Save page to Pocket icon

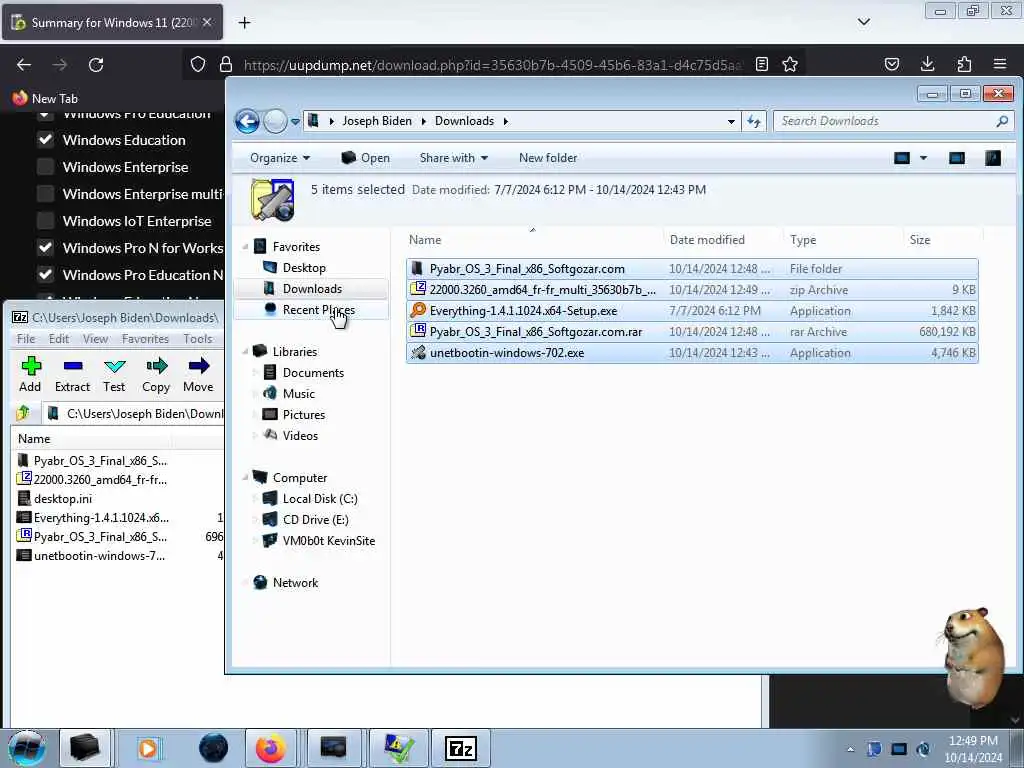891,64
